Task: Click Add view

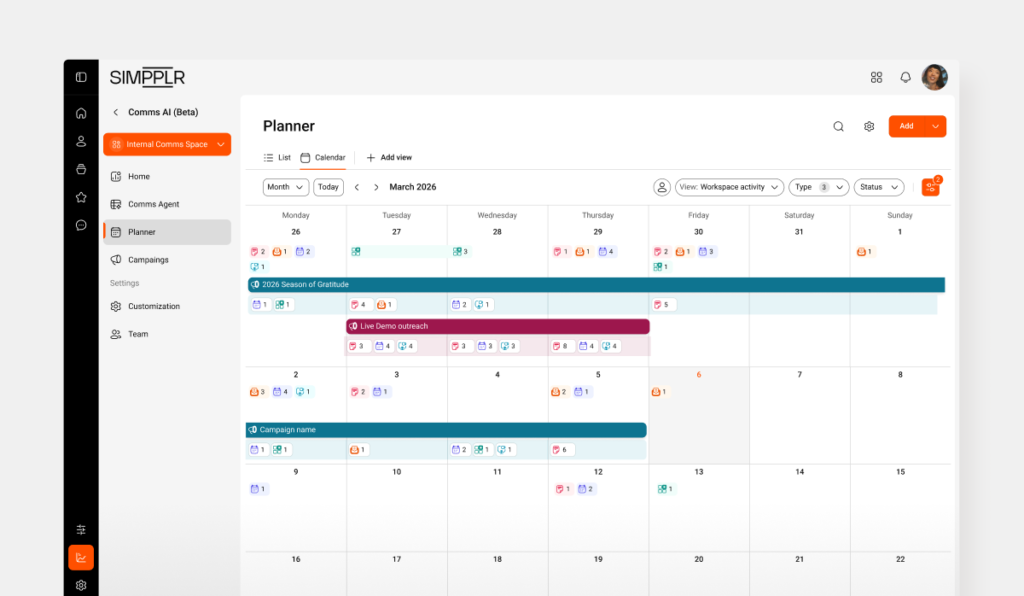Action: click(389, 157)
